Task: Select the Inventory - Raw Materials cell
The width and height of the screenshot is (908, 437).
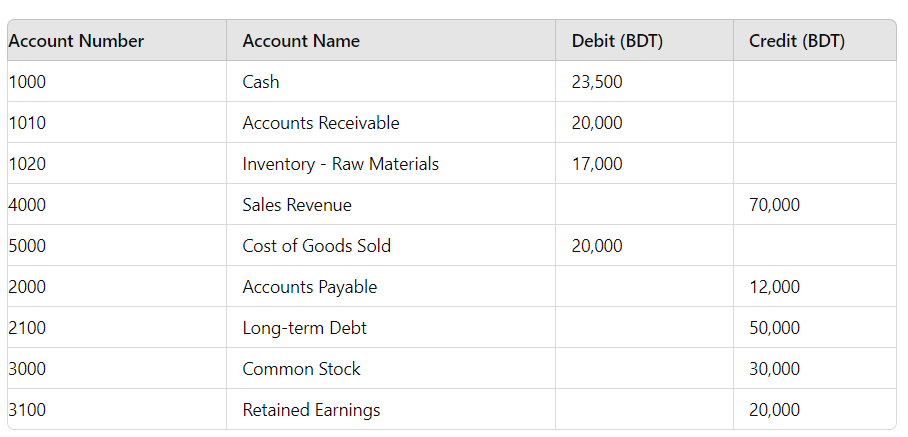Action: 340,164
